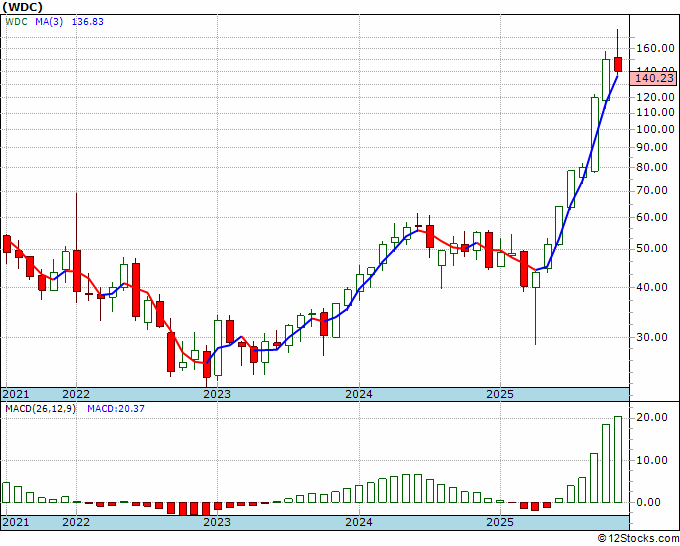Click the WDC legend label
Screen dimensions: 680x546
(x=16, y=22)
